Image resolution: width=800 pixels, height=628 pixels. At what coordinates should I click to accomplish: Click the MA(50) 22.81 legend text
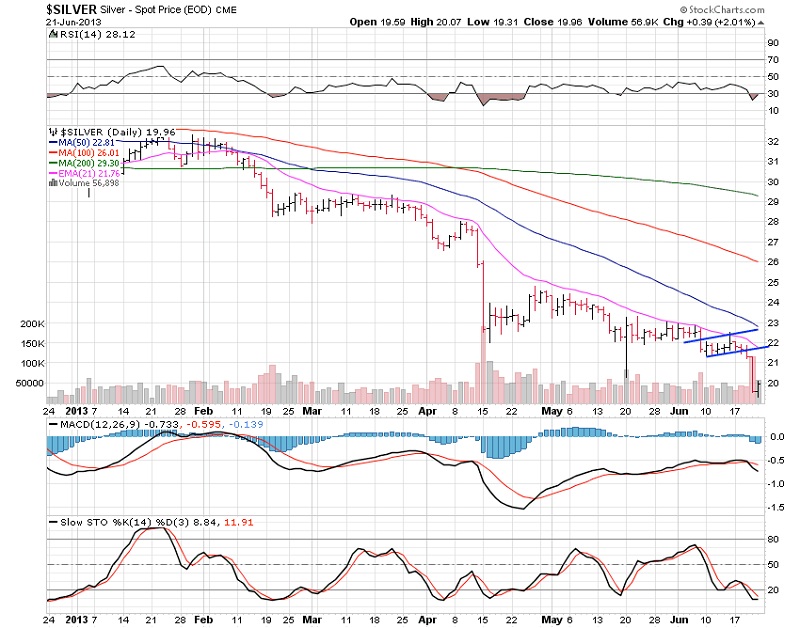click(86, 143)
